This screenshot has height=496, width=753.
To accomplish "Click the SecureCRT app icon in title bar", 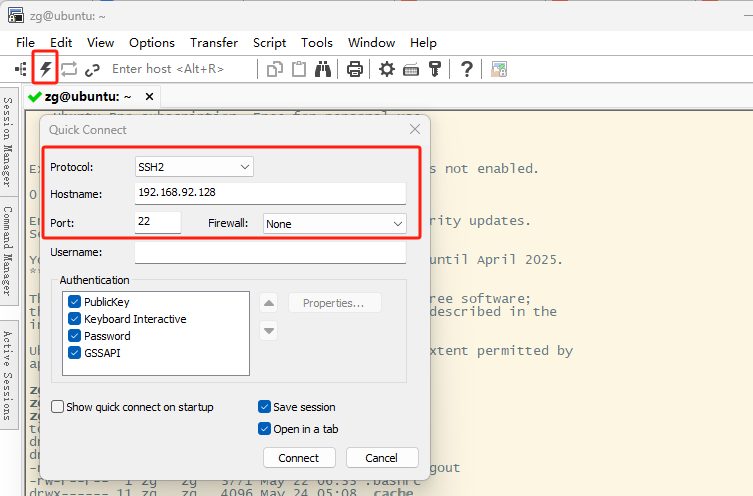I will point(16,15).
